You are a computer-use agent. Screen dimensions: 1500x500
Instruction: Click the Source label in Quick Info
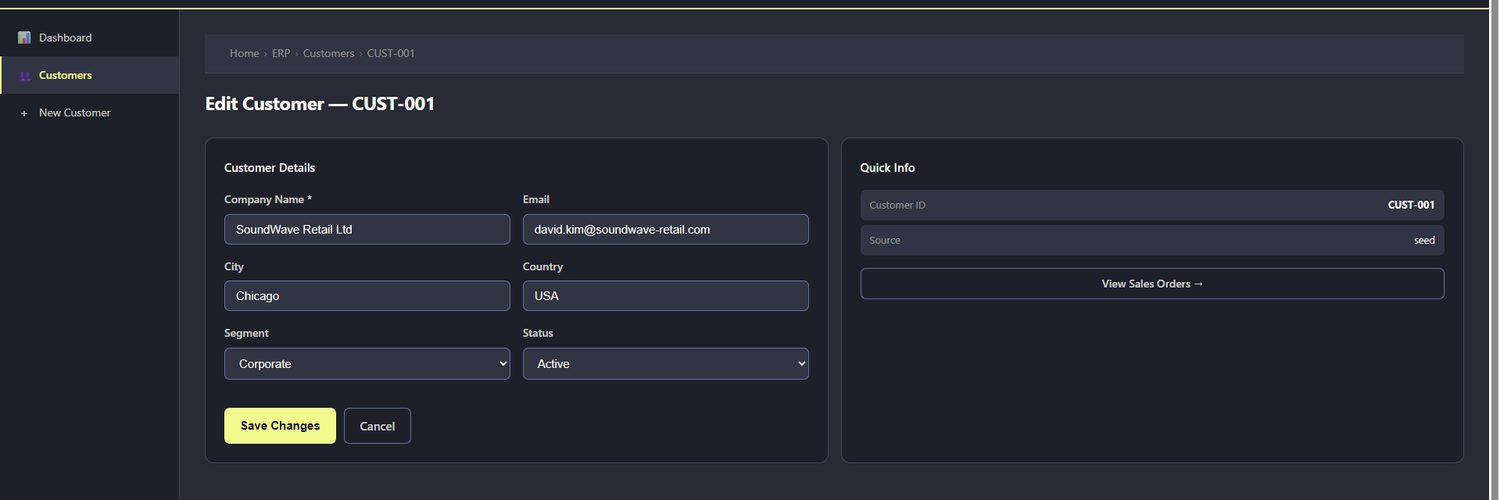click(x=885, y=240)
